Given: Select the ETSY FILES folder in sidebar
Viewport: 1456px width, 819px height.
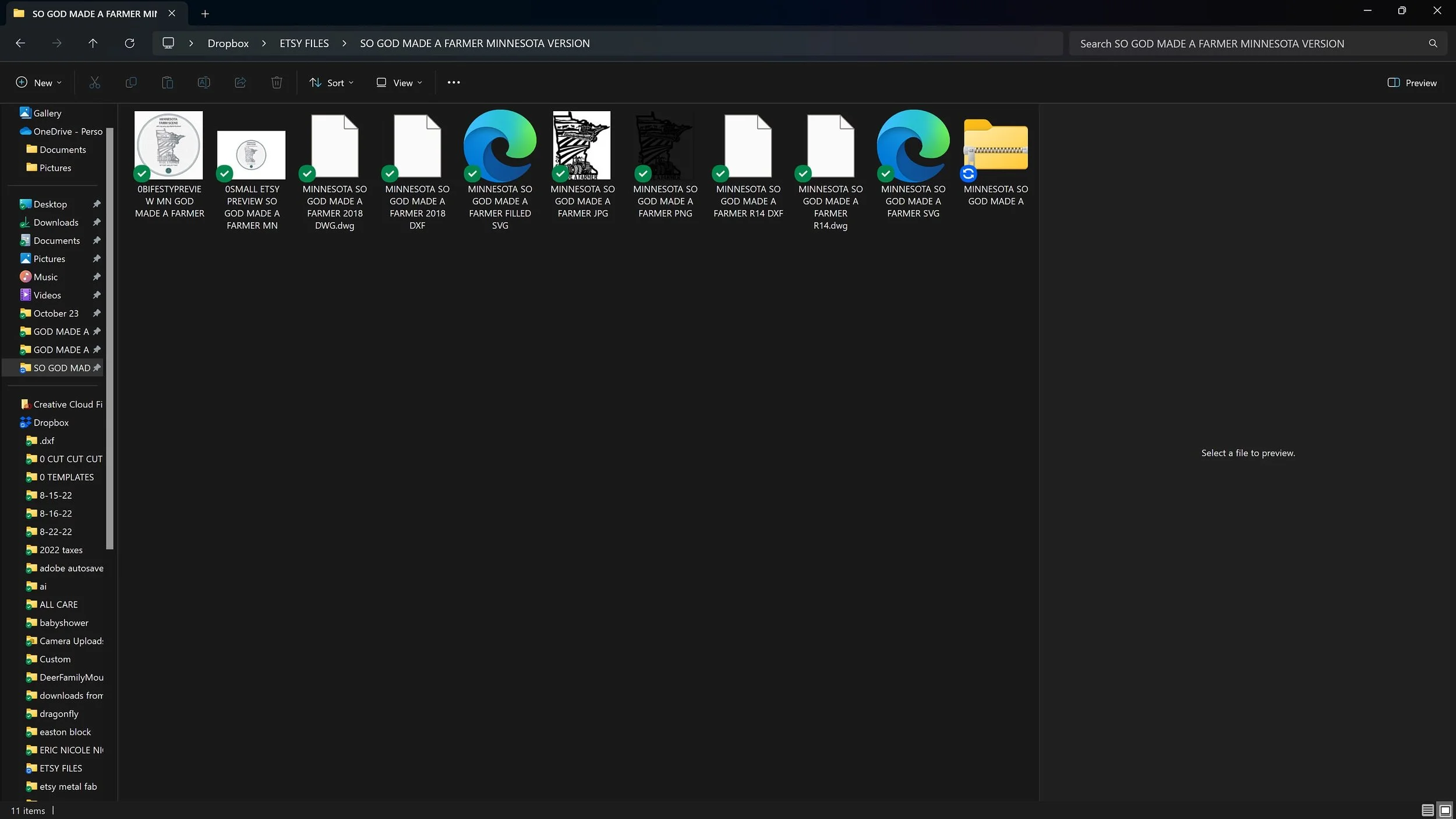Looking at the screenshot, I should point(61,768).
